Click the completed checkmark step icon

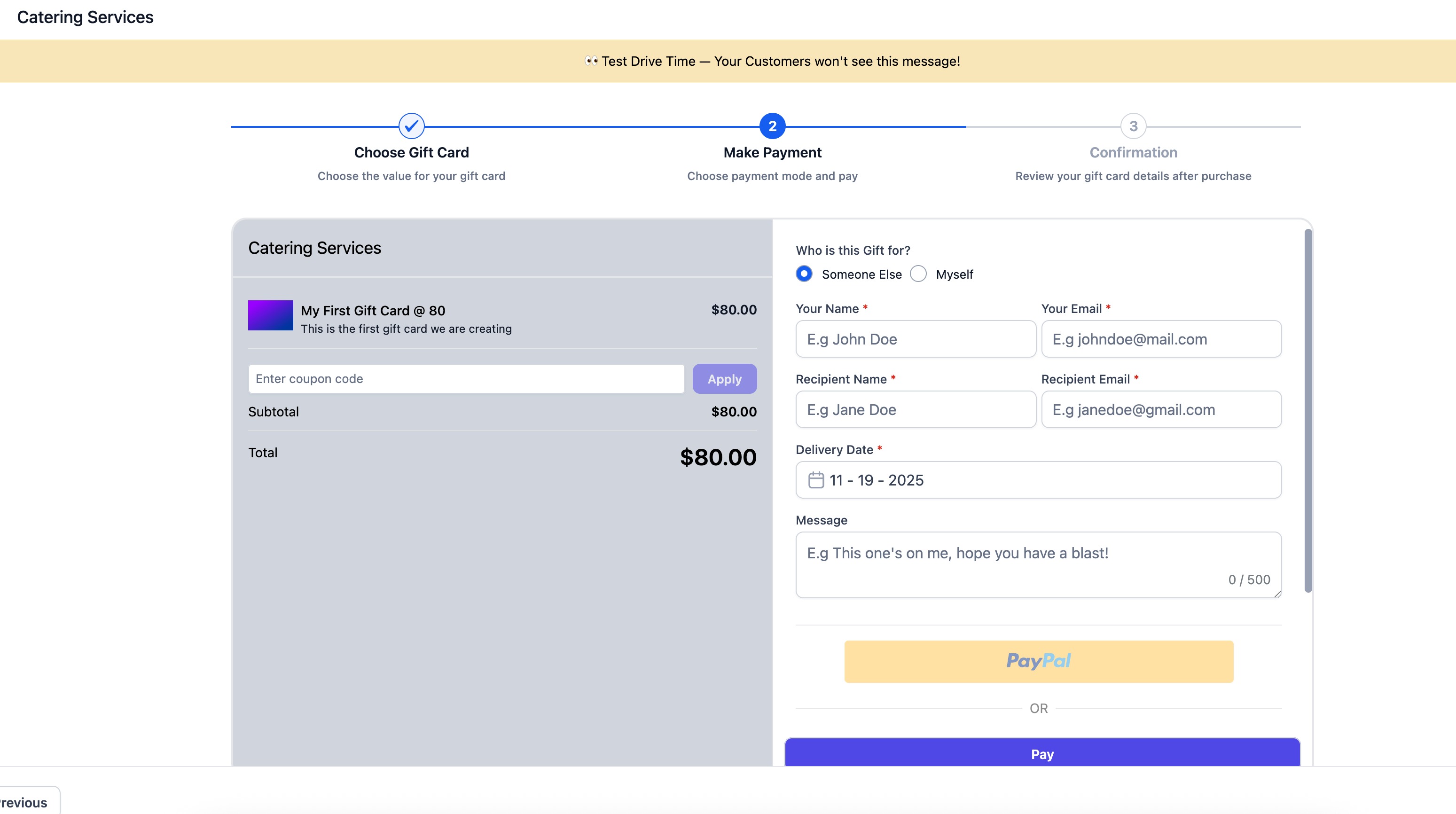point(412,126)
